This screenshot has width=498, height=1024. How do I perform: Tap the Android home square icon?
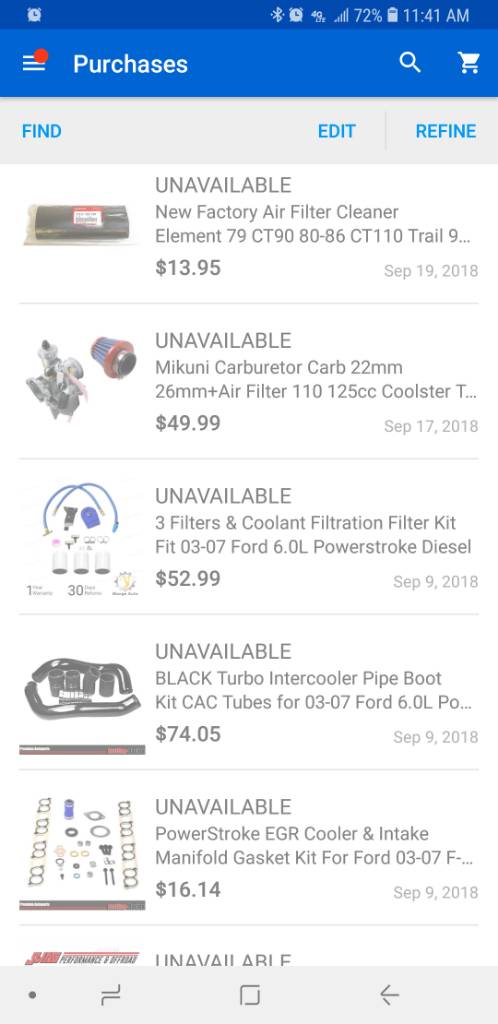click(x=249, y=995)
